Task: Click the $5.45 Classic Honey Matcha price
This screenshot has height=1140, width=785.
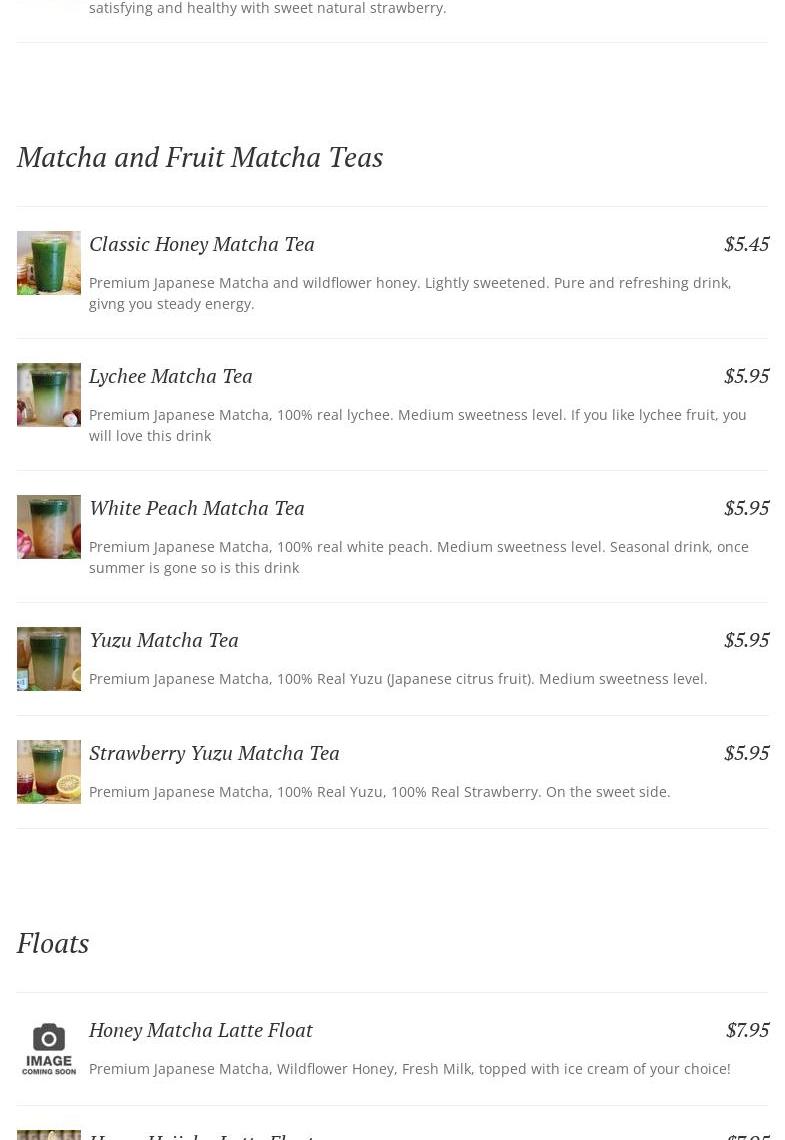Action: [x=746, y=244]
